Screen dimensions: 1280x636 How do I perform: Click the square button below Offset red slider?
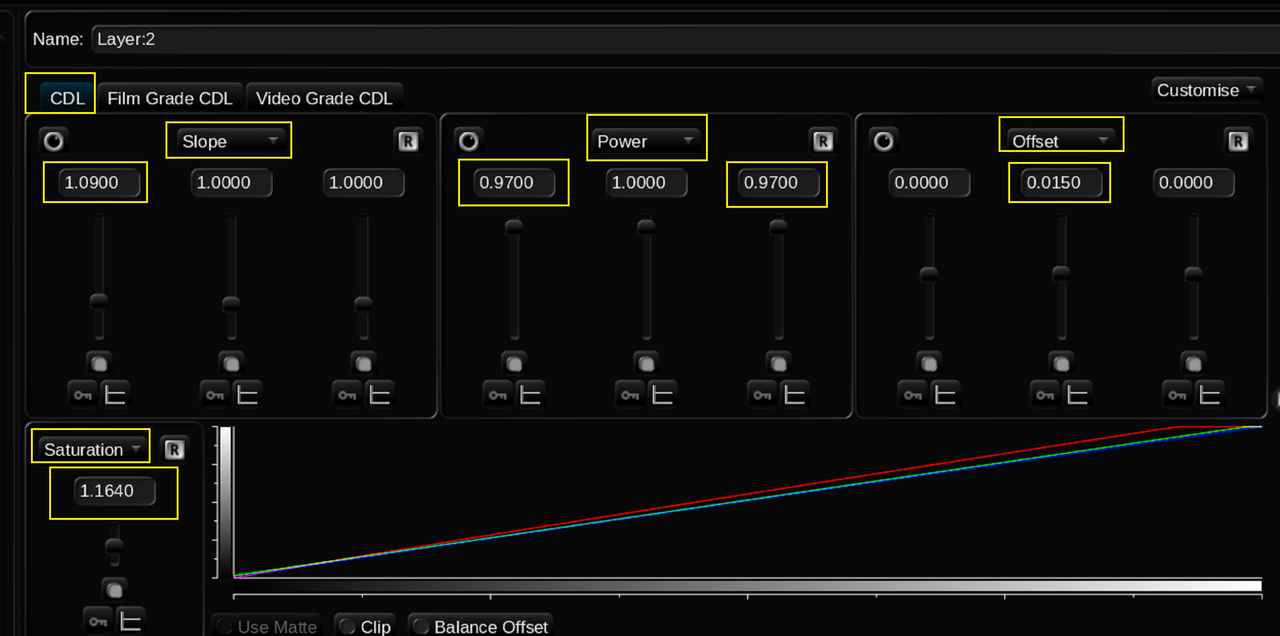[929, 362]
